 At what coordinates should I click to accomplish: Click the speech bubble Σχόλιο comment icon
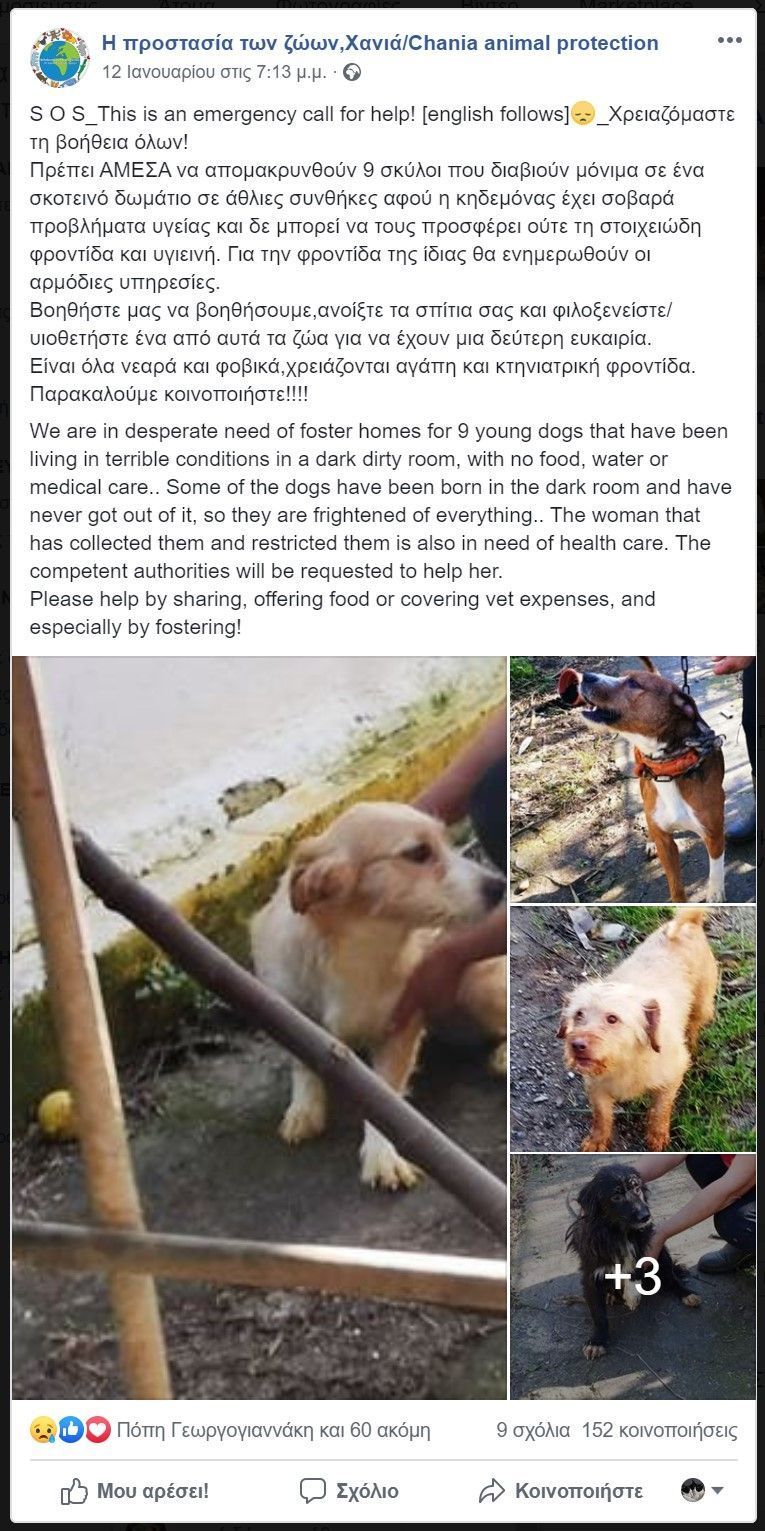313,1492
